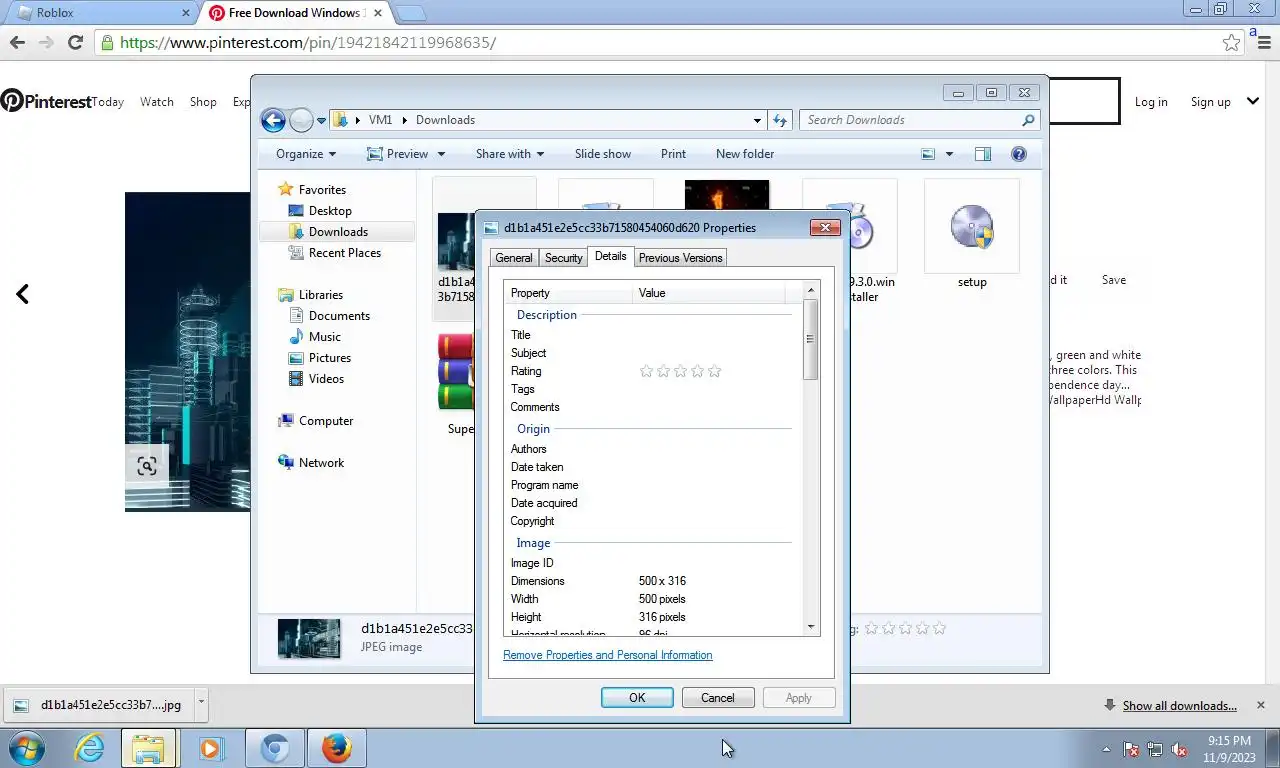Switch to the Security tab
The image size is (1280, 768).
564,258
